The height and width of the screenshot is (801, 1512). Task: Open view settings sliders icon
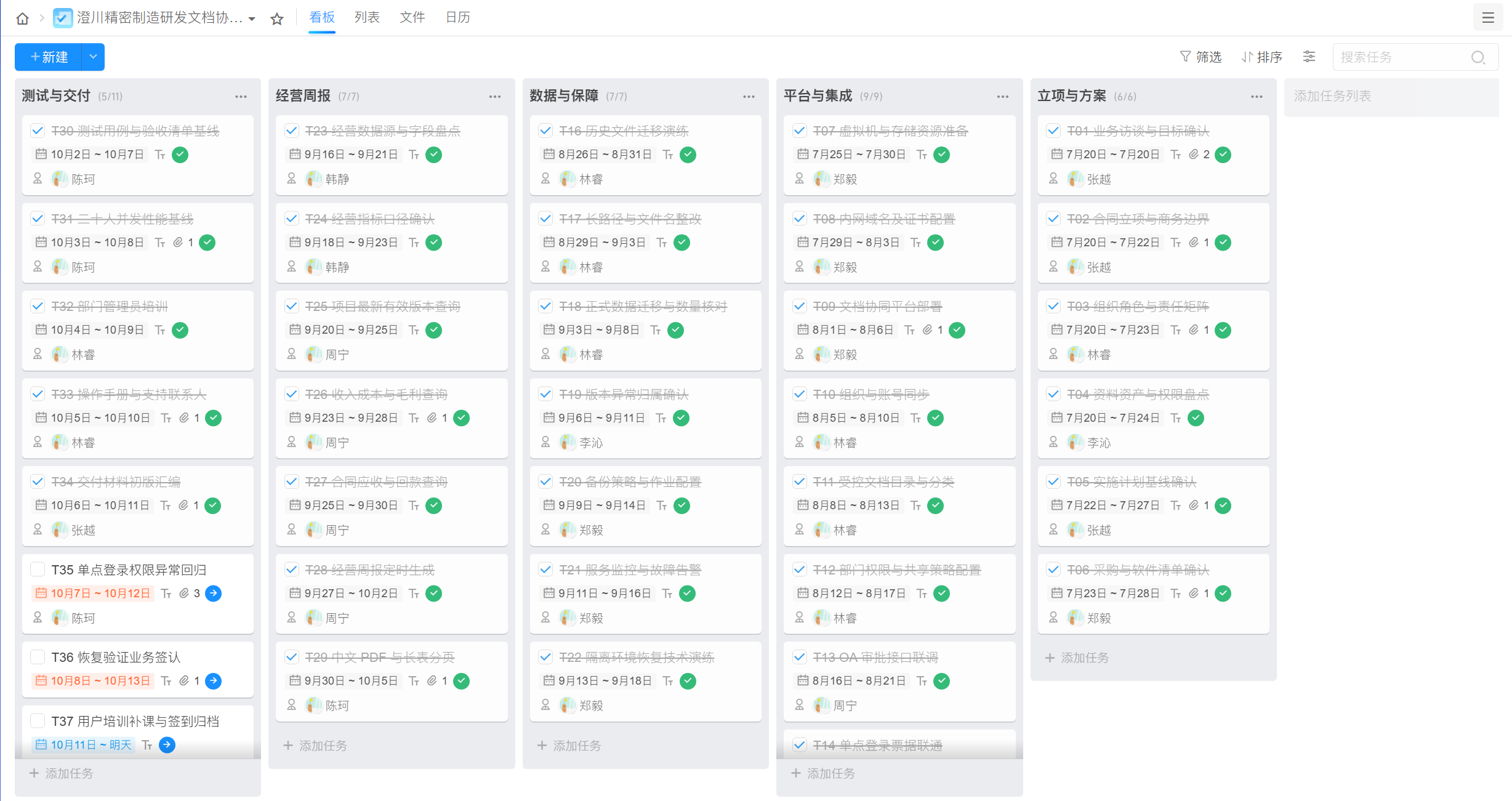[1309, 57]
